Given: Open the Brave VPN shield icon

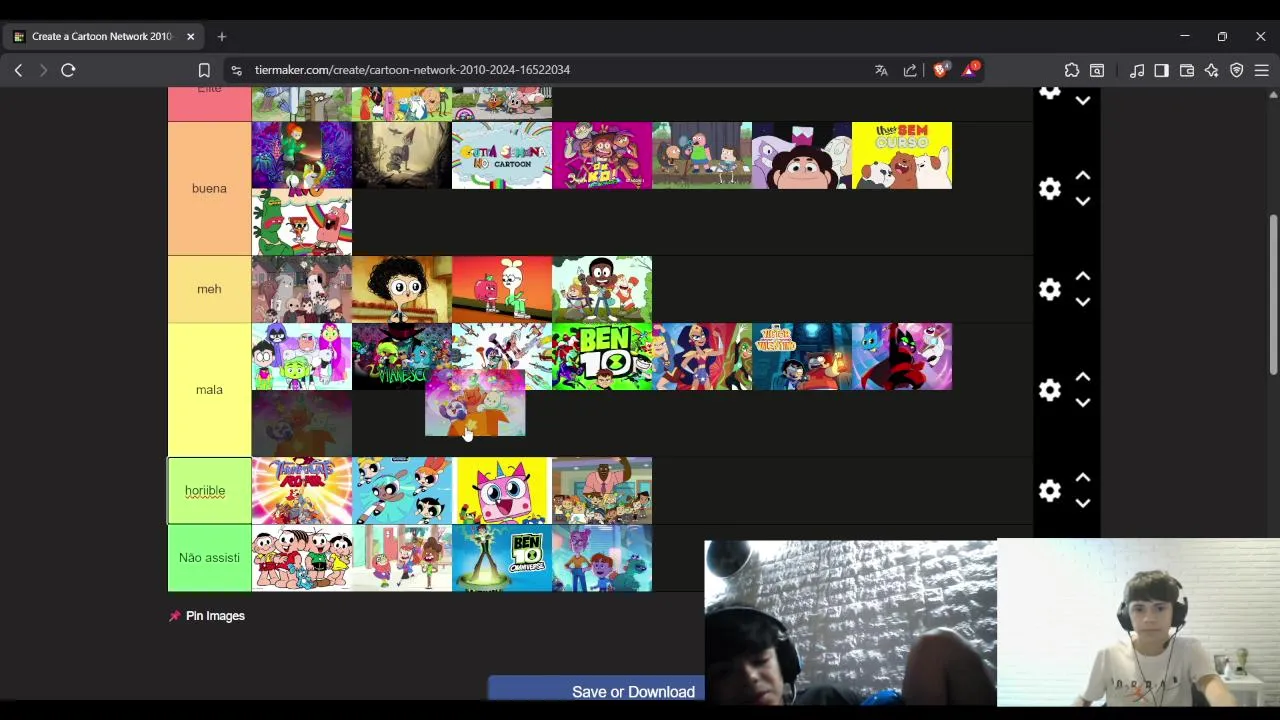Looking at the screenshot, I should click(x=1237, y=70).
